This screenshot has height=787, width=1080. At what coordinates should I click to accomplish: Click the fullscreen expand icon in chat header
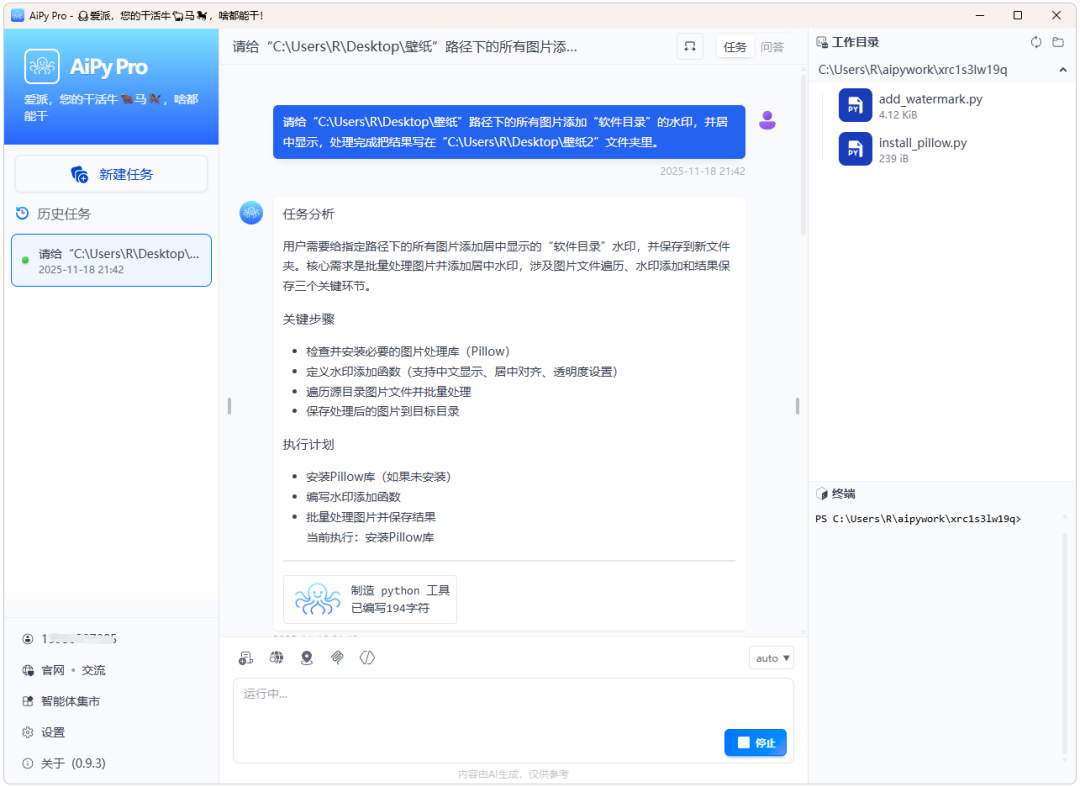point(689,47)
